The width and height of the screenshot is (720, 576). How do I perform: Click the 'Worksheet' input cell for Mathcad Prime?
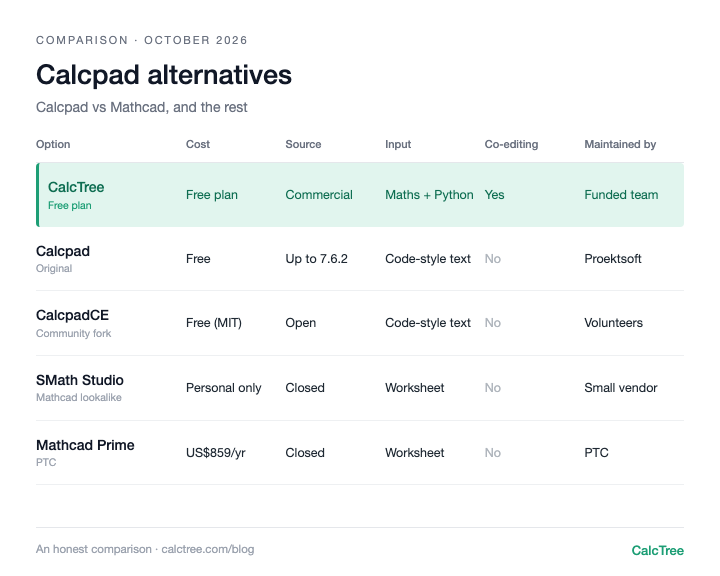click(x=414, y=453)
